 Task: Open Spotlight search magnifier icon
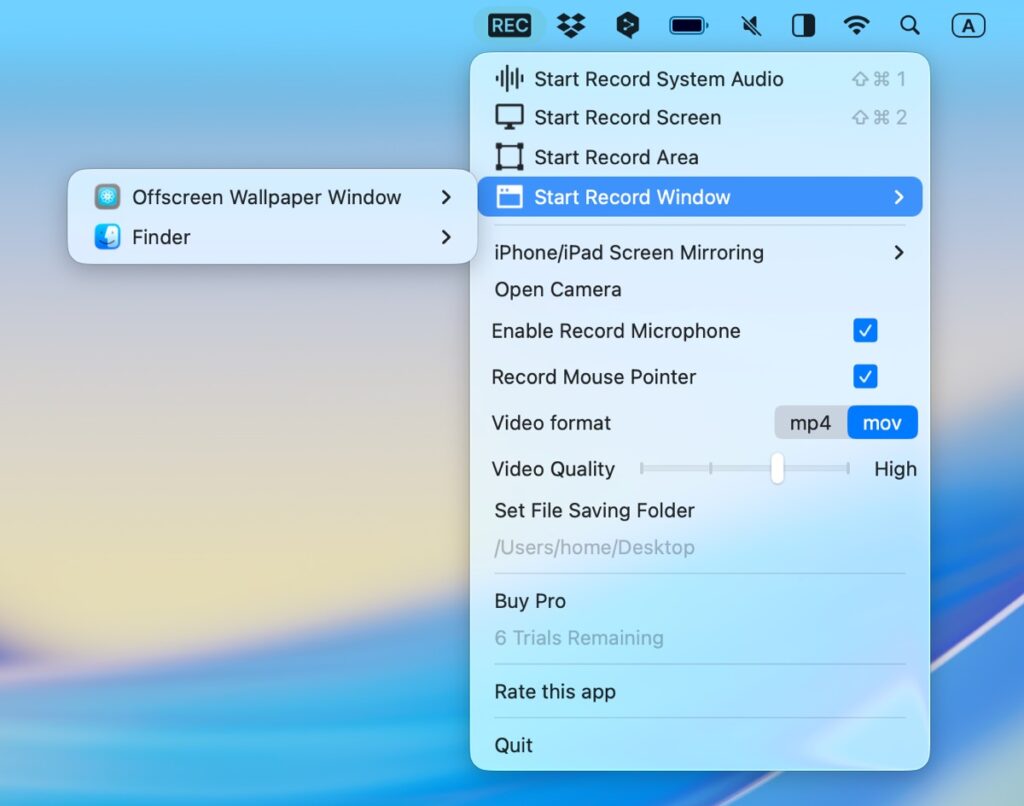coord(909,26)
